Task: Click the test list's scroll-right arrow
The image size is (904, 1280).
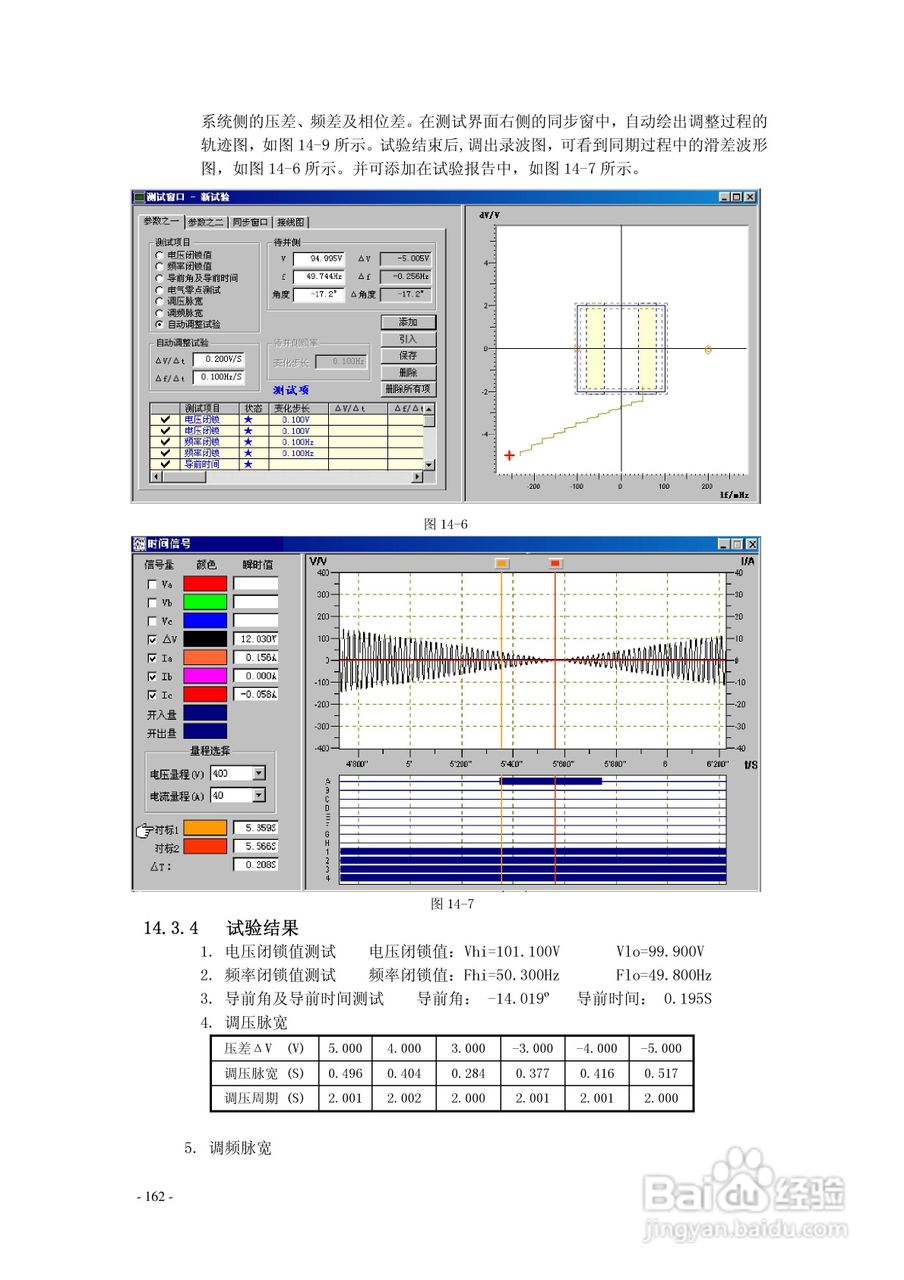Action: pos(418,477)
